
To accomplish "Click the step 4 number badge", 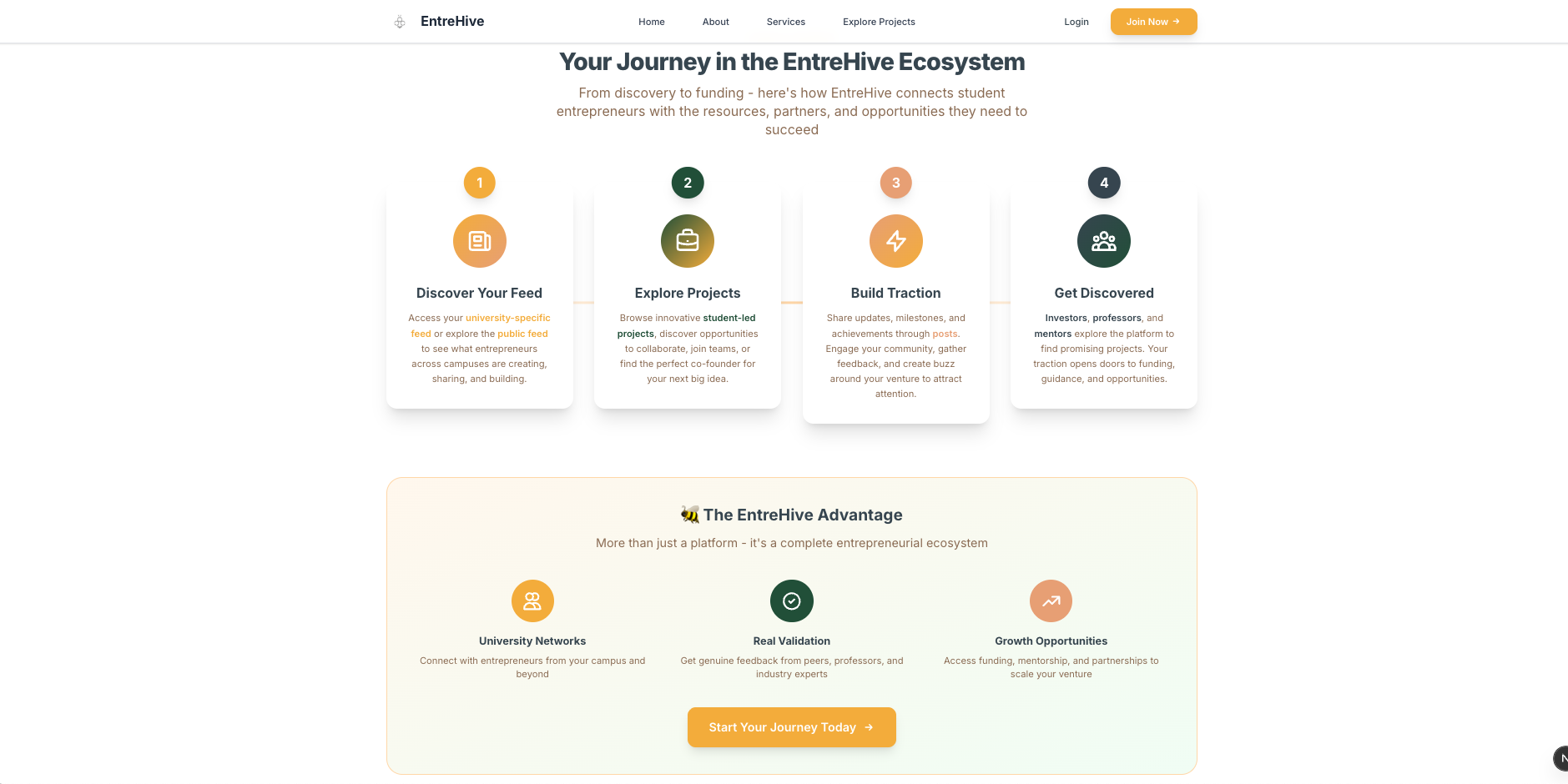I will (x=1103, y=182).
